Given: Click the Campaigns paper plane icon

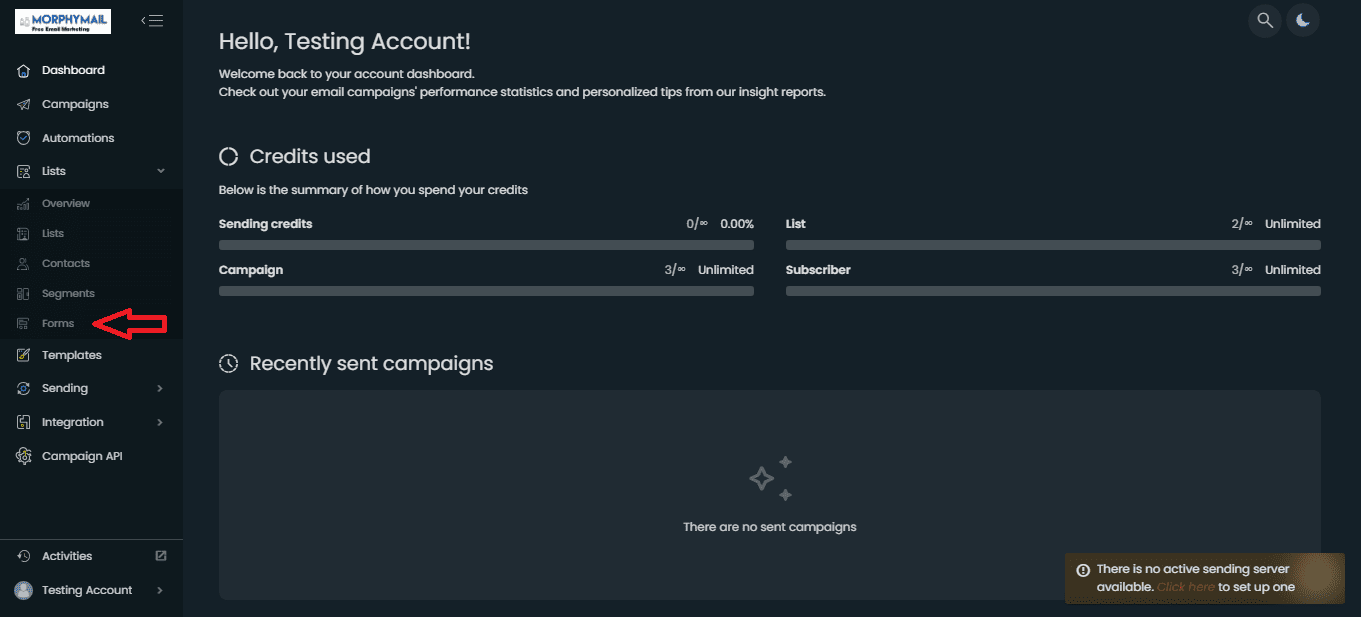Looking at the screenshot, I should pyautogui.click(x=24, y=104).
